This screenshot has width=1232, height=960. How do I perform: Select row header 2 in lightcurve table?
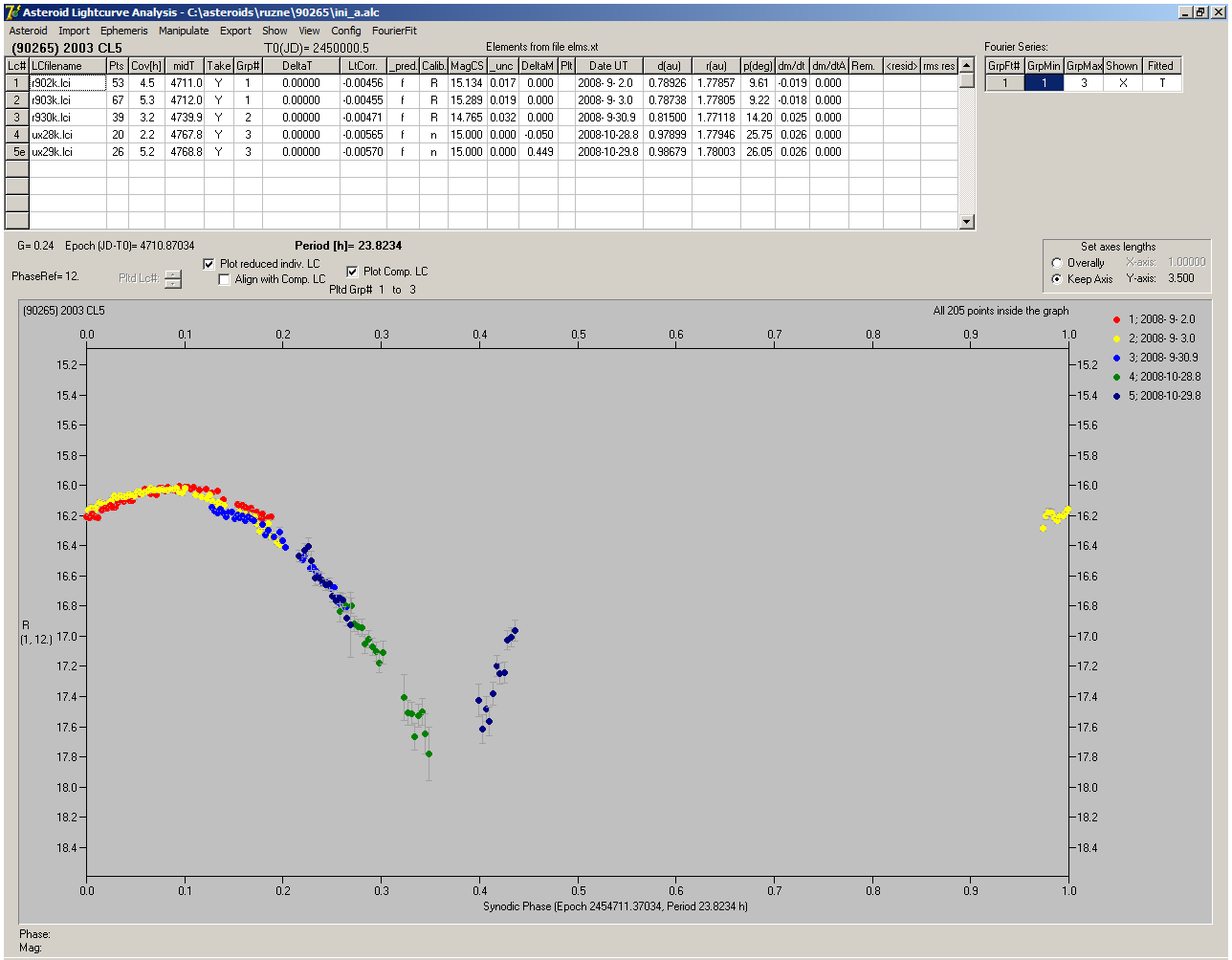[x=17, y=100]
